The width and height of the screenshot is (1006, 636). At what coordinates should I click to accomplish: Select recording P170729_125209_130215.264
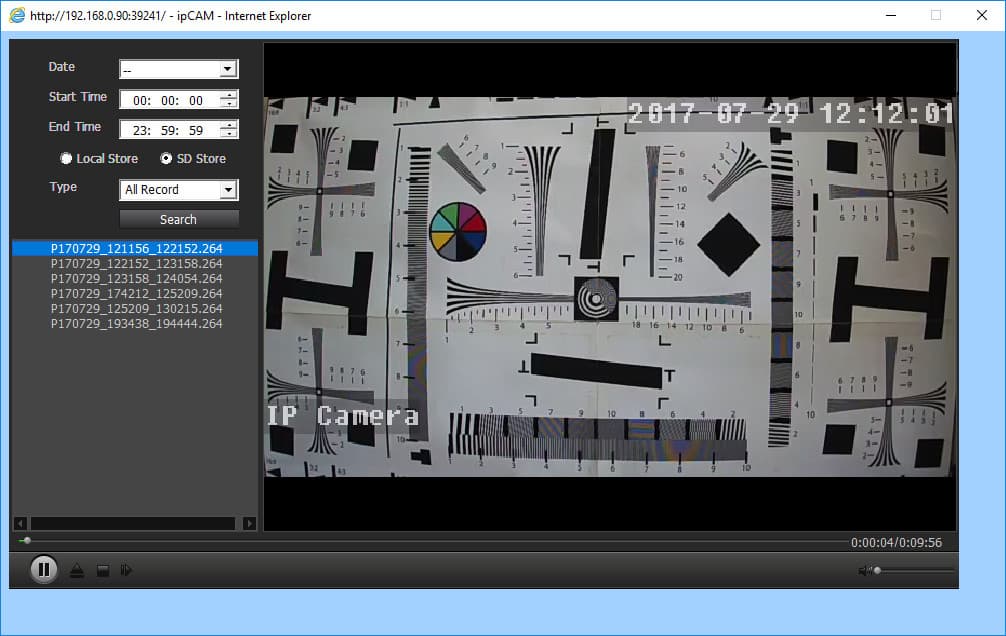[x=136, y=309]
